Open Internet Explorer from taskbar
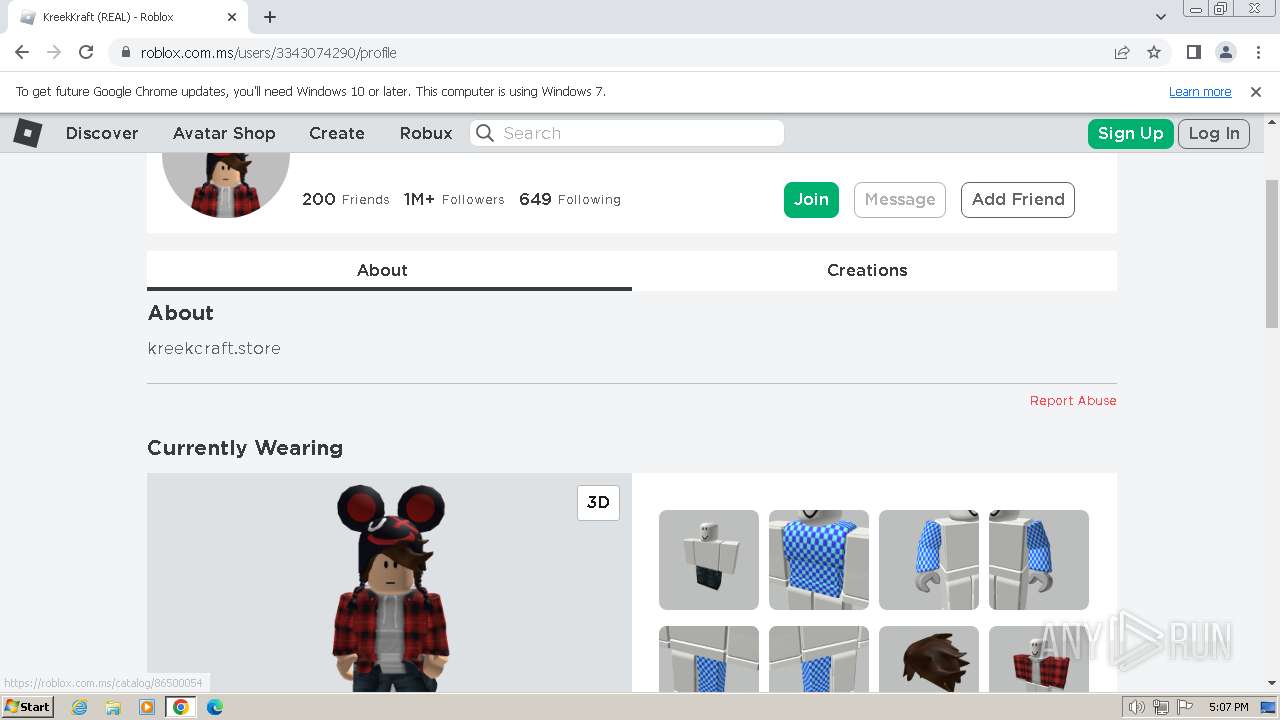Screen dimensions: 1280x720 coord(80,707)
